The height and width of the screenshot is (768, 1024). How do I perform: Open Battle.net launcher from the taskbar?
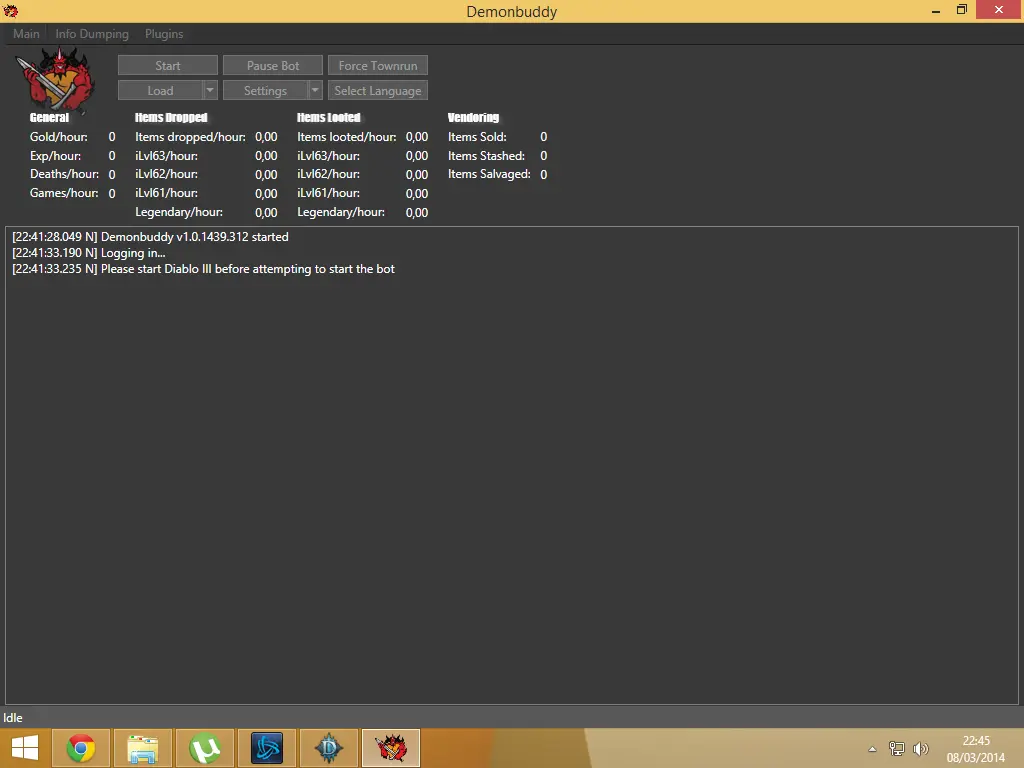coord(267,748)
